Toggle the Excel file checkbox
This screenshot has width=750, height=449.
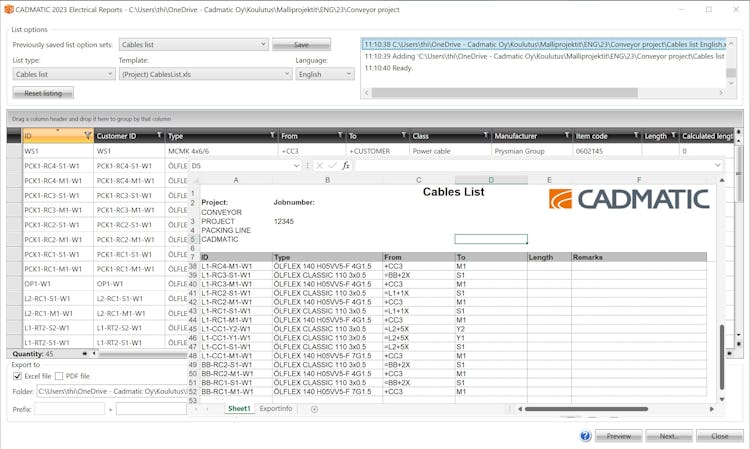18,376
